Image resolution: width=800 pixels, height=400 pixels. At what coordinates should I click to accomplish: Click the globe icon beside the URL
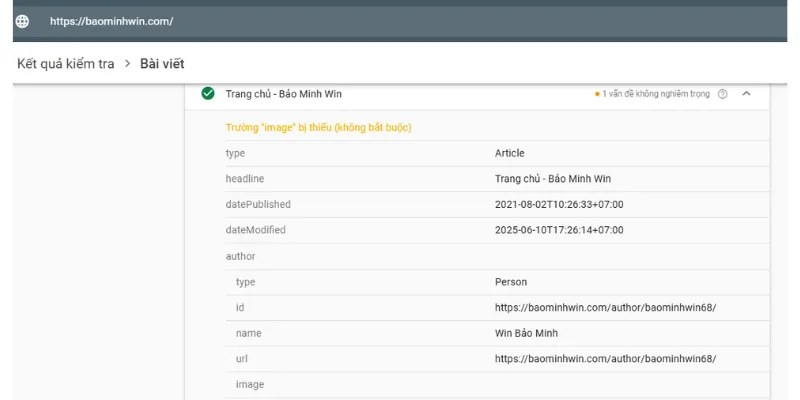click(x=22, y=21)
